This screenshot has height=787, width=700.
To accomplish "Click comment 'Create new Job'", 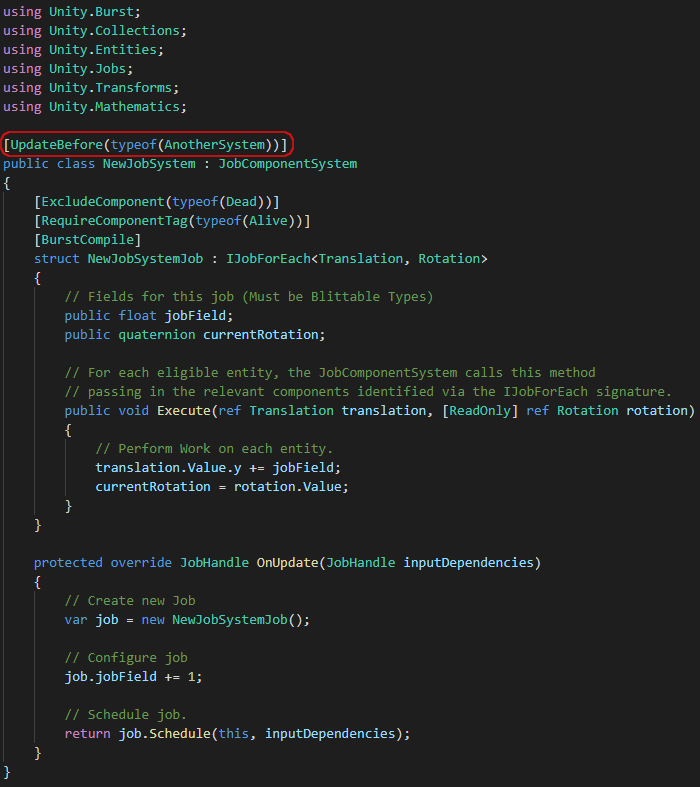I will coord(130,601).
